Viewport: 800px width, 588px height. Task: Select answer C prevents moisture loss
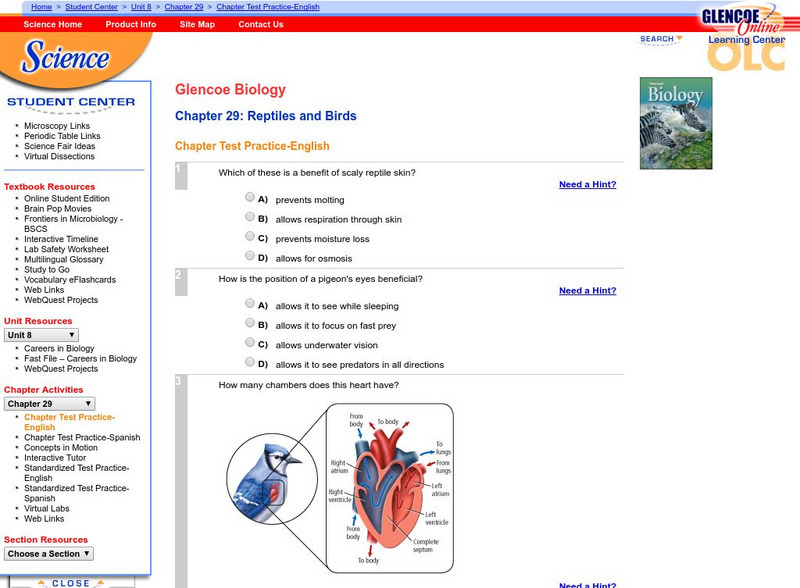click(249, 236)
